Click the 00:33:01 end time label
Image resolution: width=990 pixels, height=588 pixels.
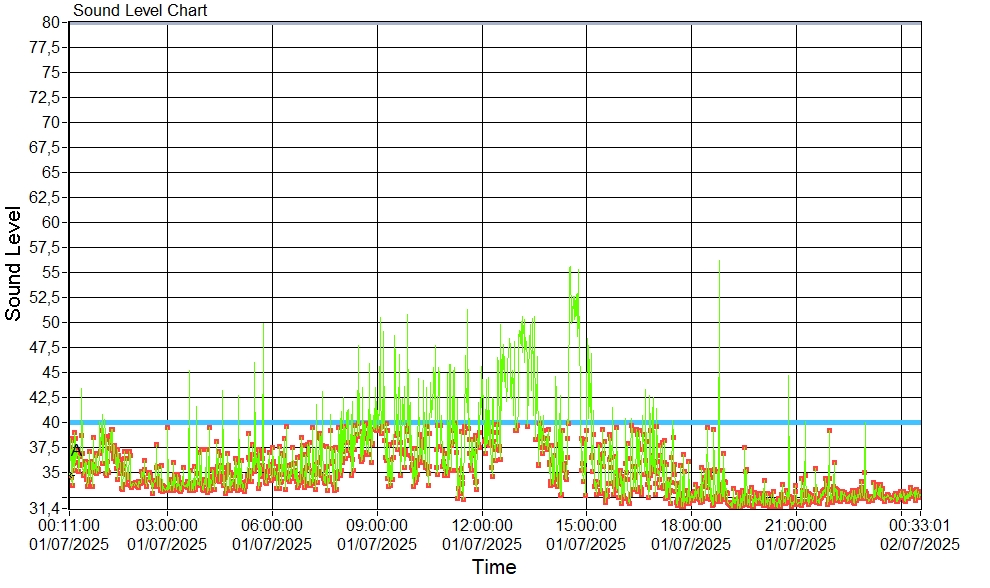click(919, 524)
